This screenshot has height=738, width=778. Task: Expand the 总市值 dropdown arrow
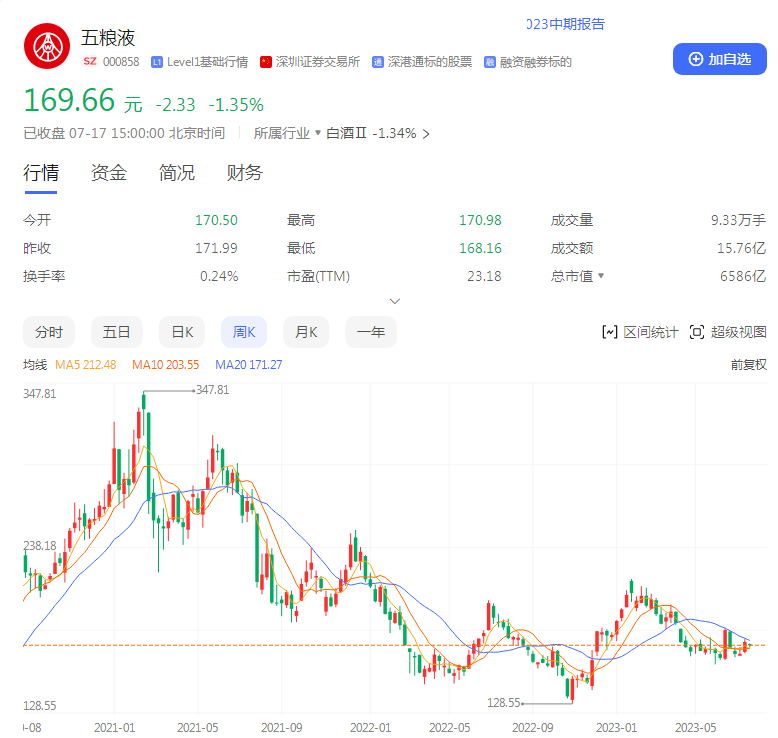[601, 275]
